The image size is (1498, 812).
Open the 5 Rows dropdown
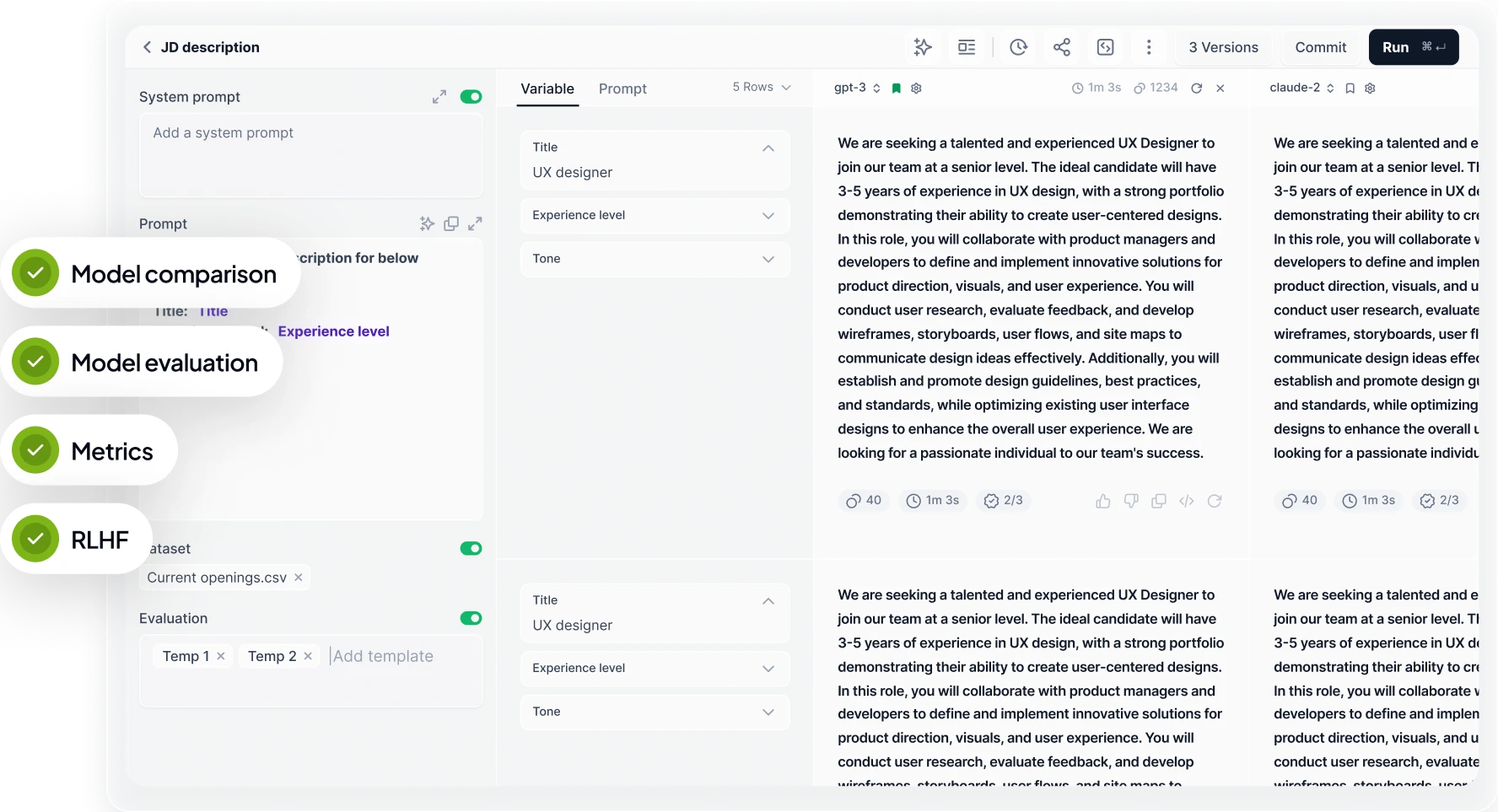point(762,87)
